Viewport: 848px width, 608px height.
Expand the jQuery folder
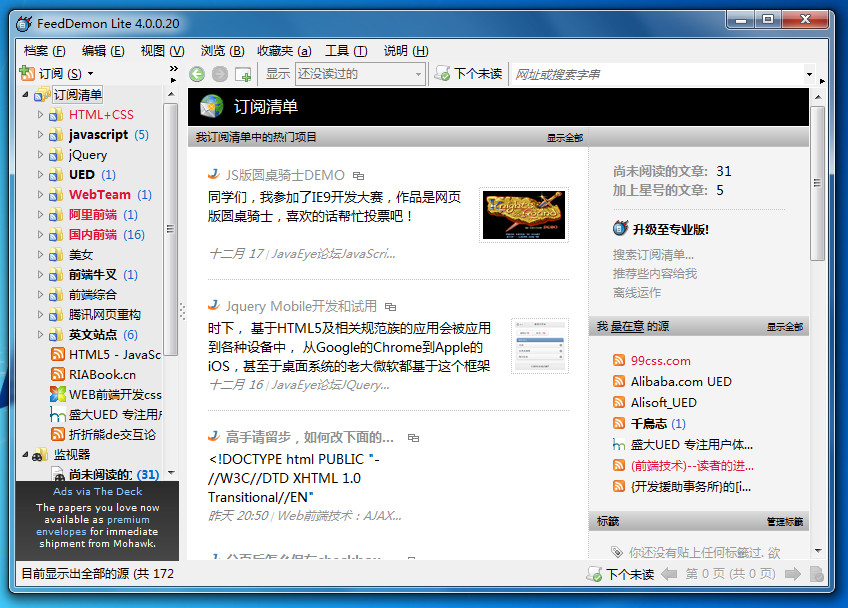pos(40,155)
